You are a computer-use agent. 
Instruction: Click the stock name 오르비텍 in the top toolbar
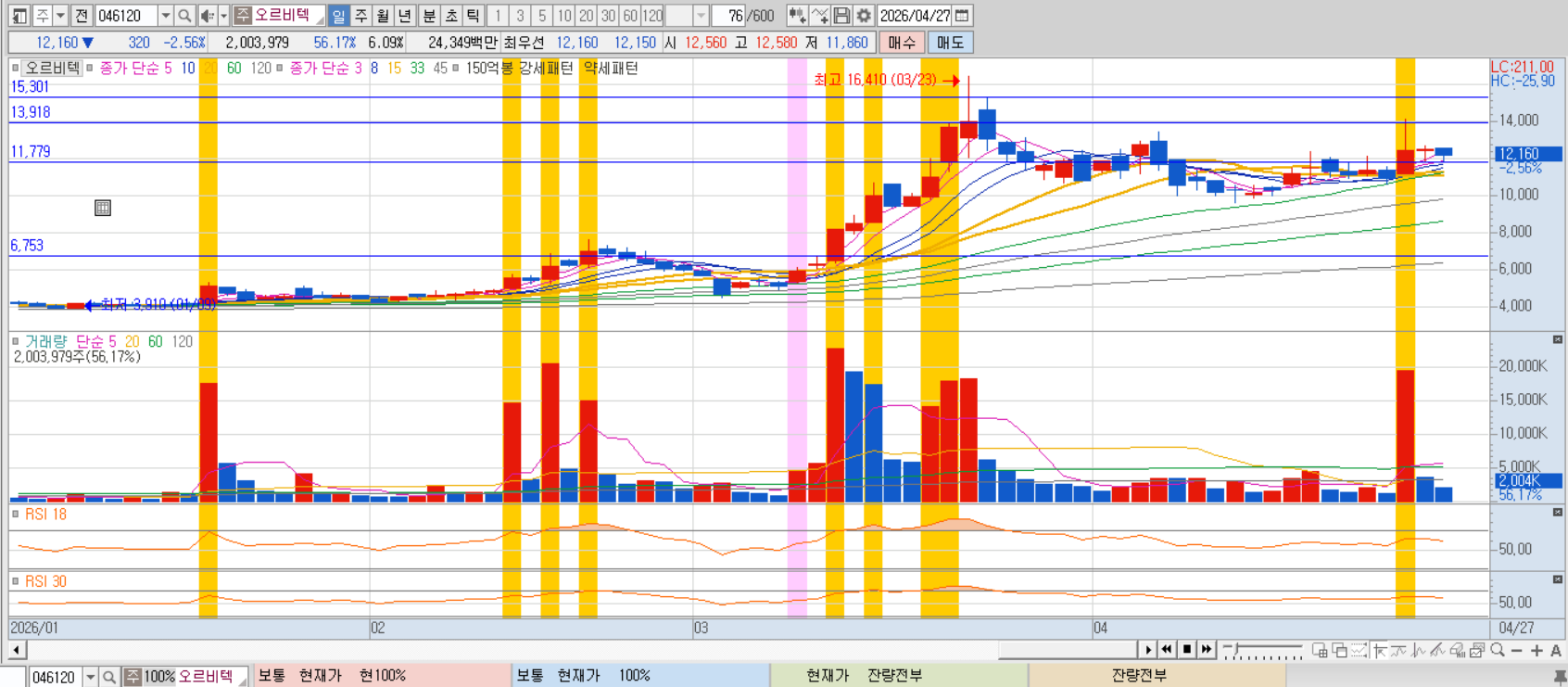282,16
